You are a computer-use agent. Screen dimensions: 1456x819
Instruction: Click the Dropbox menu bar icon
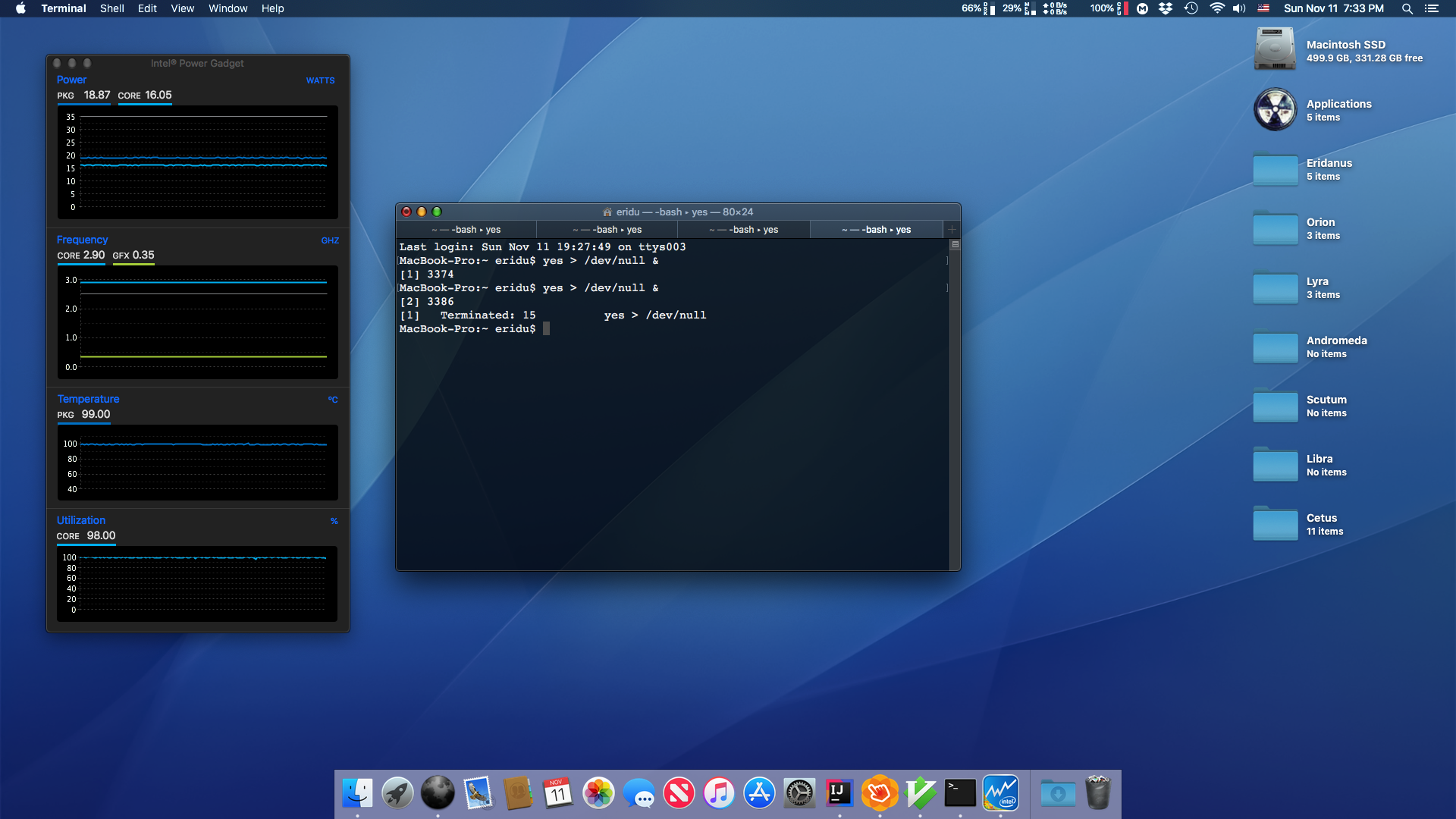click(x=1166, y=8)
